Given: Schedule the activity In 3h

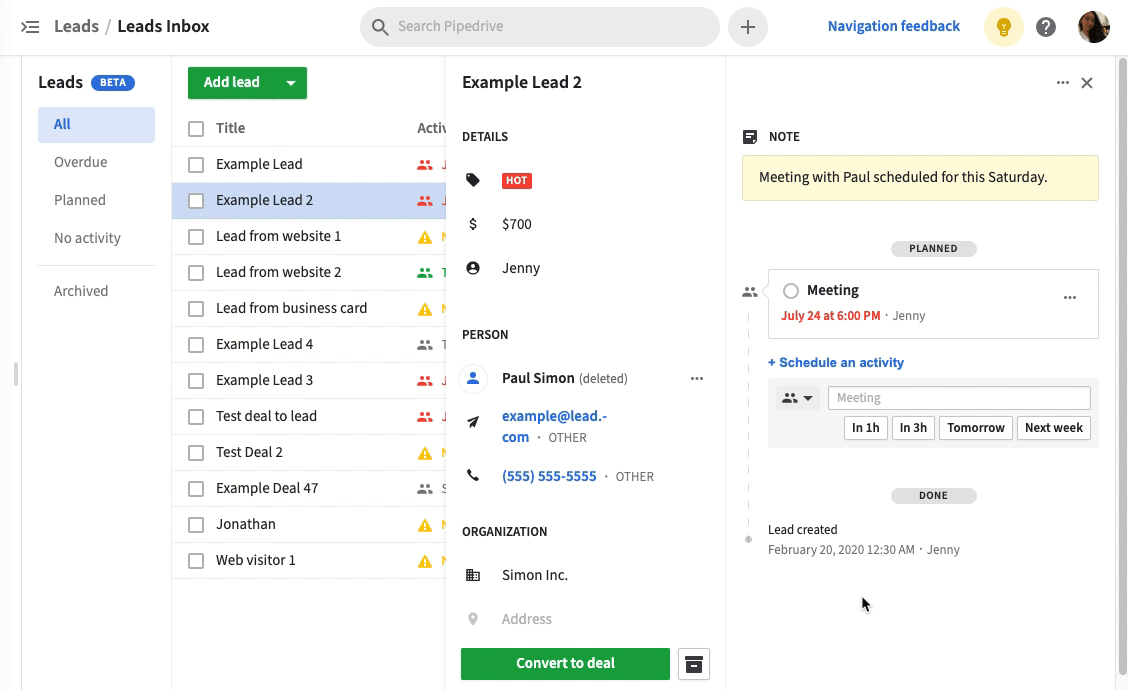Looking at the screenshot, I should pos(913,428).
